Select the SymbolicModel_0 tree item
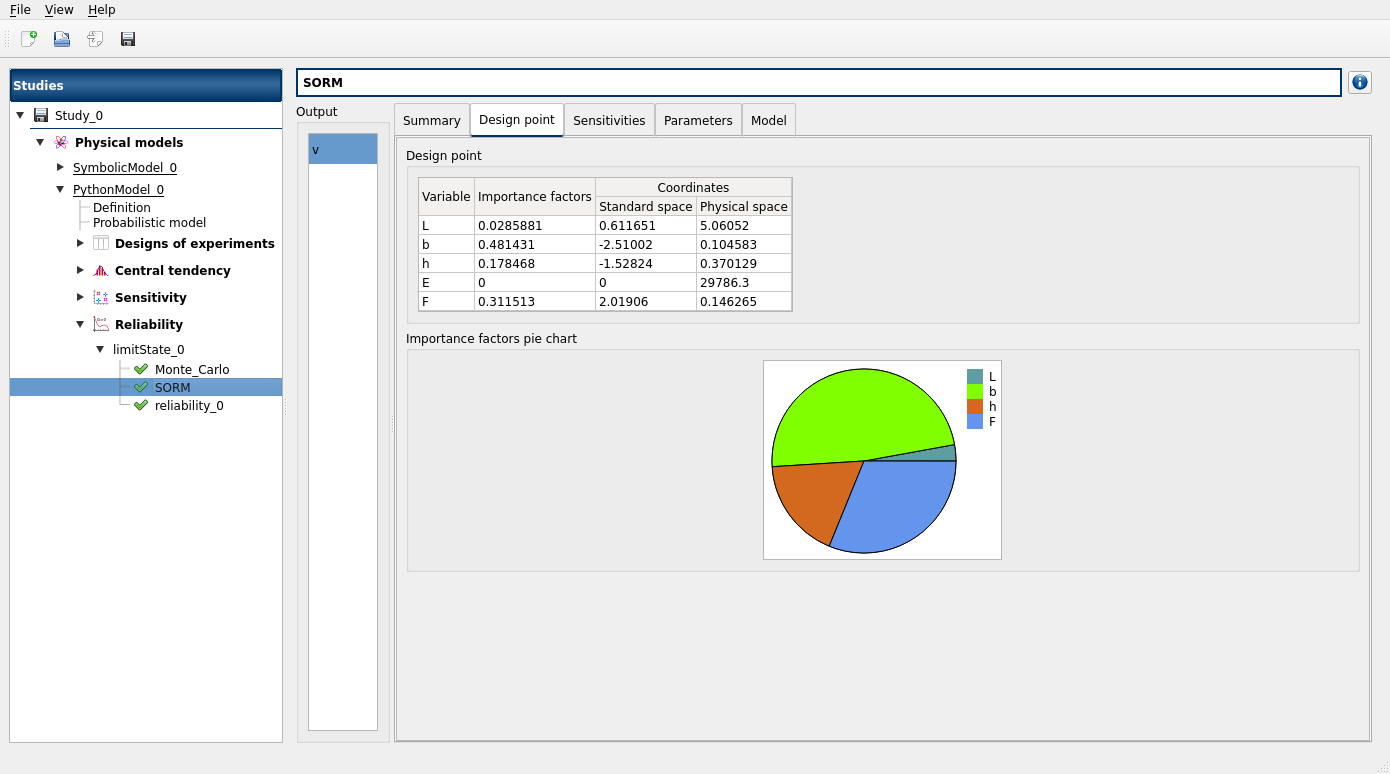1390x774 pixels. [125, 167]
